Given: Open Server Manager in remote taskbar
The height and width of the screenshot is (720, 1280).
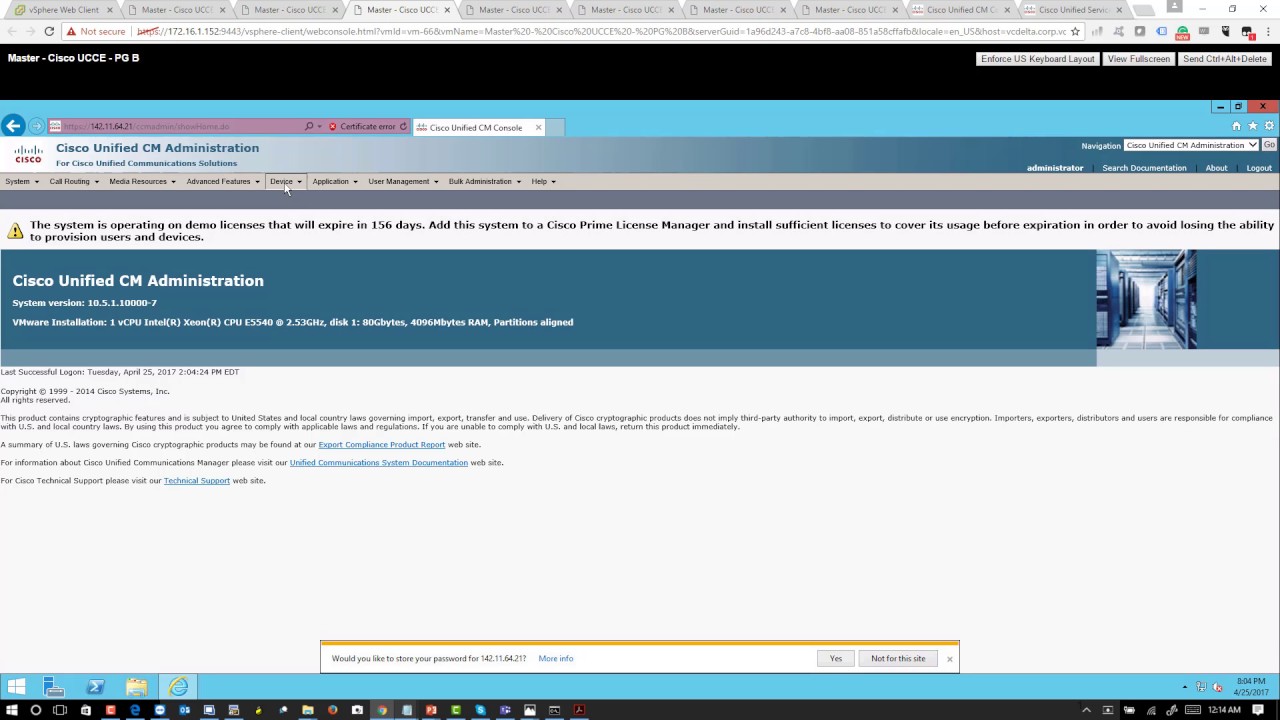Looking at the screenshot, I should [x=54, y=686].
